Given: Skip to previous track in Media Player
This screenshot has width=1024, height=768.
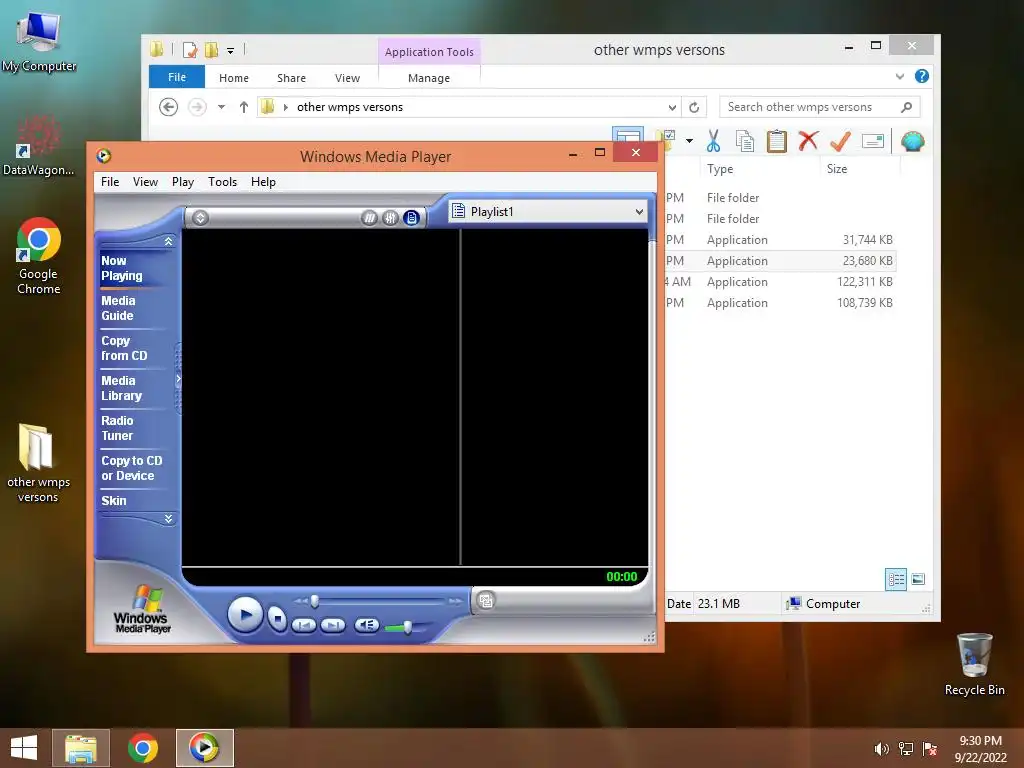Looking at the screenshot, I should pyautogui.click(x=304, y=626).
